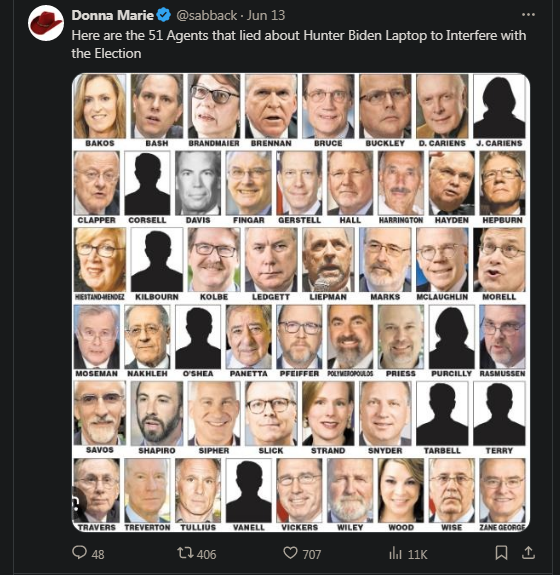Click the @sabback handle

pos(206,15)
